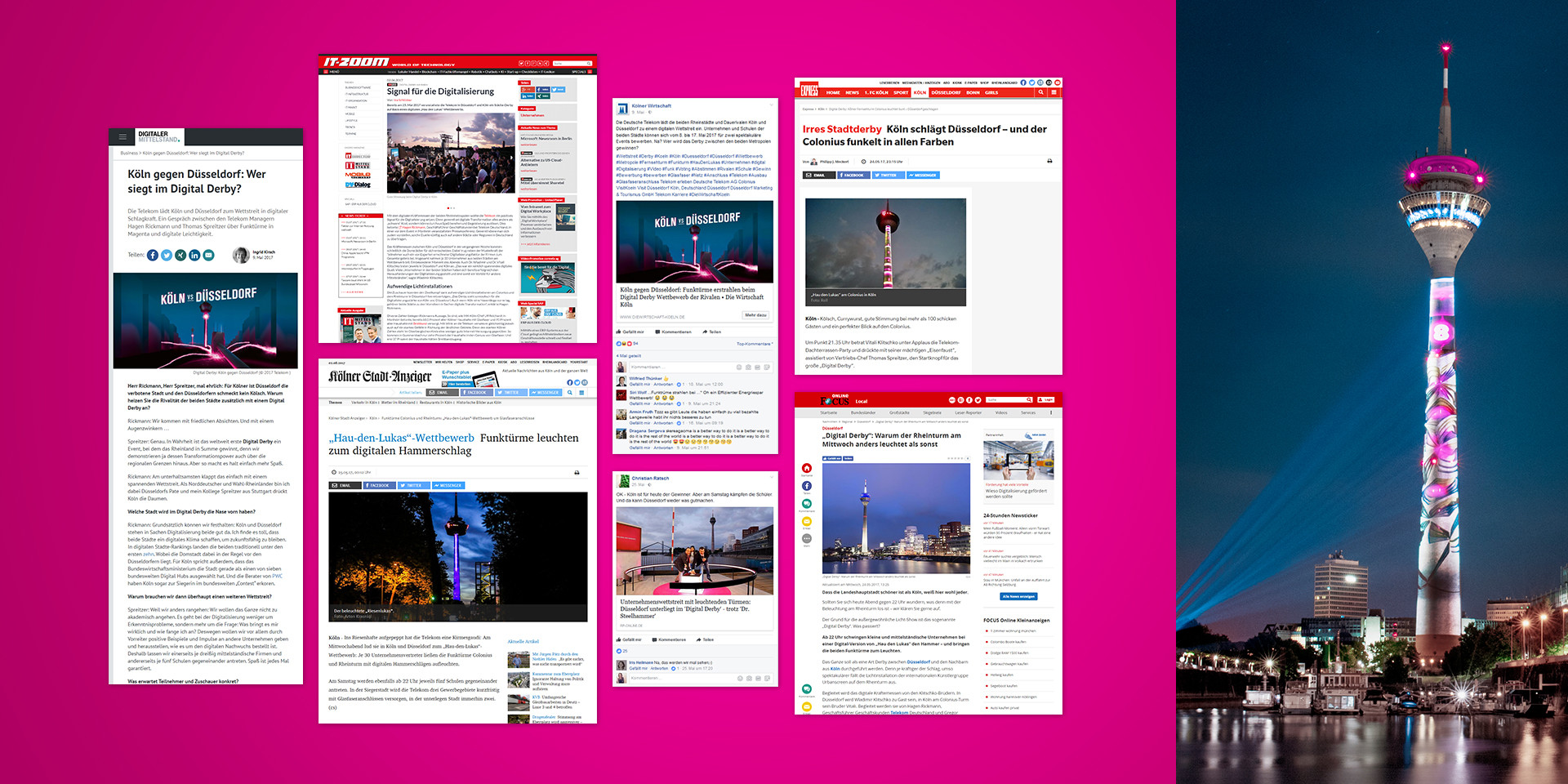Open '4 Mal geteilt' shares link
This screenshot has width=1568, height=784.
(x=629, y=356)
